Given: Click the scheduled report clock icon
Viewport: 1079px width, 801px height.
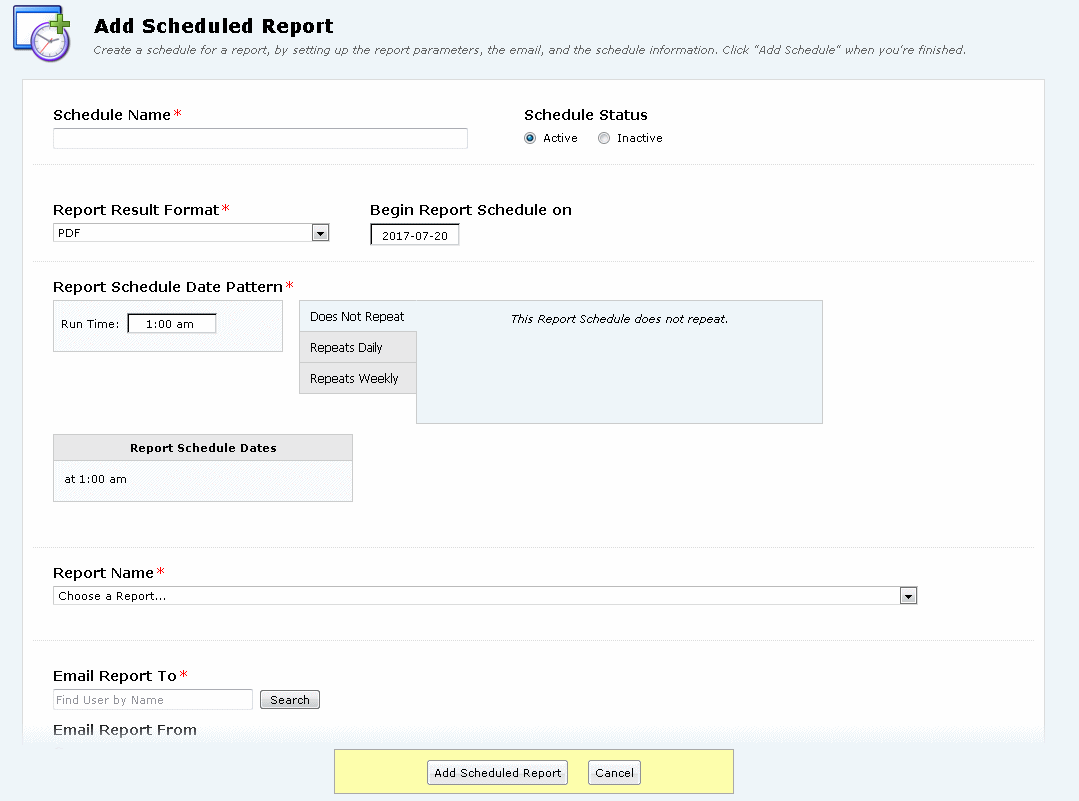Looking at the screenshot, I should (42, 33).
